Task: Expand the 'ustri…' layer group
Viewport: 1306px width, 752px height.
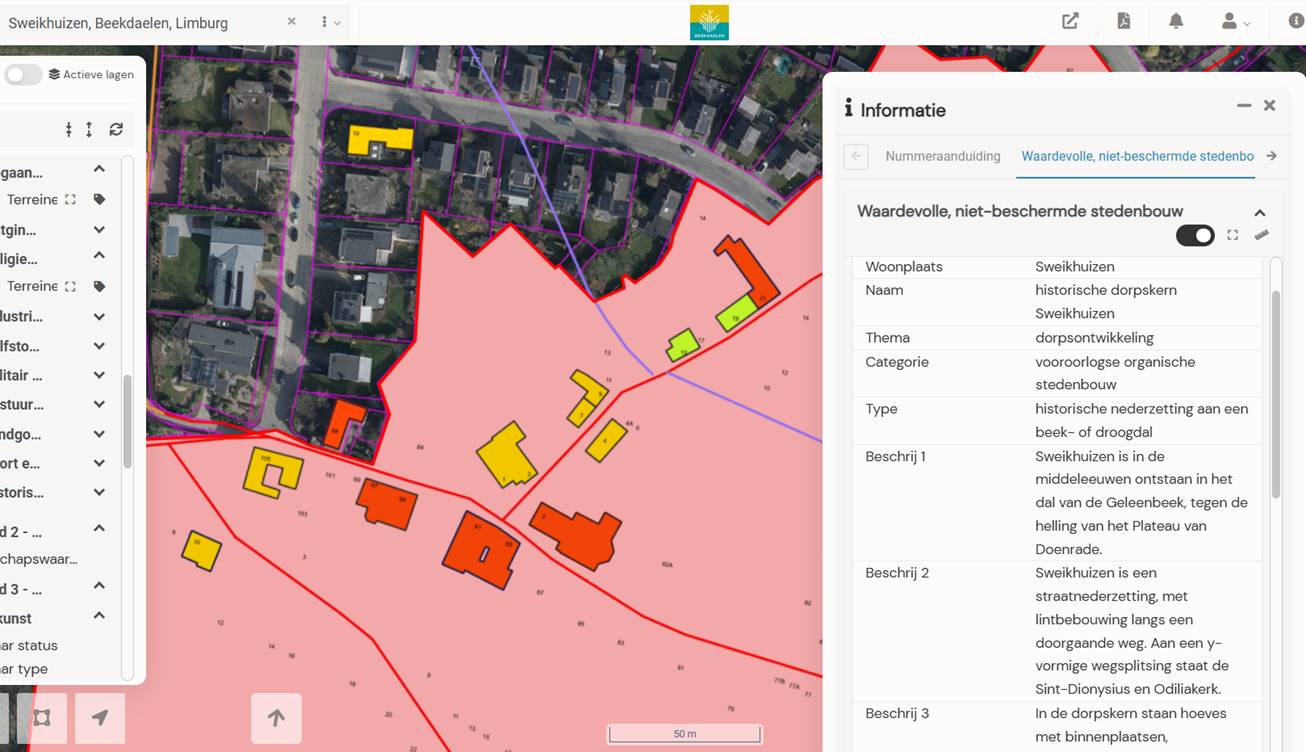Action: tap(99, 316)
